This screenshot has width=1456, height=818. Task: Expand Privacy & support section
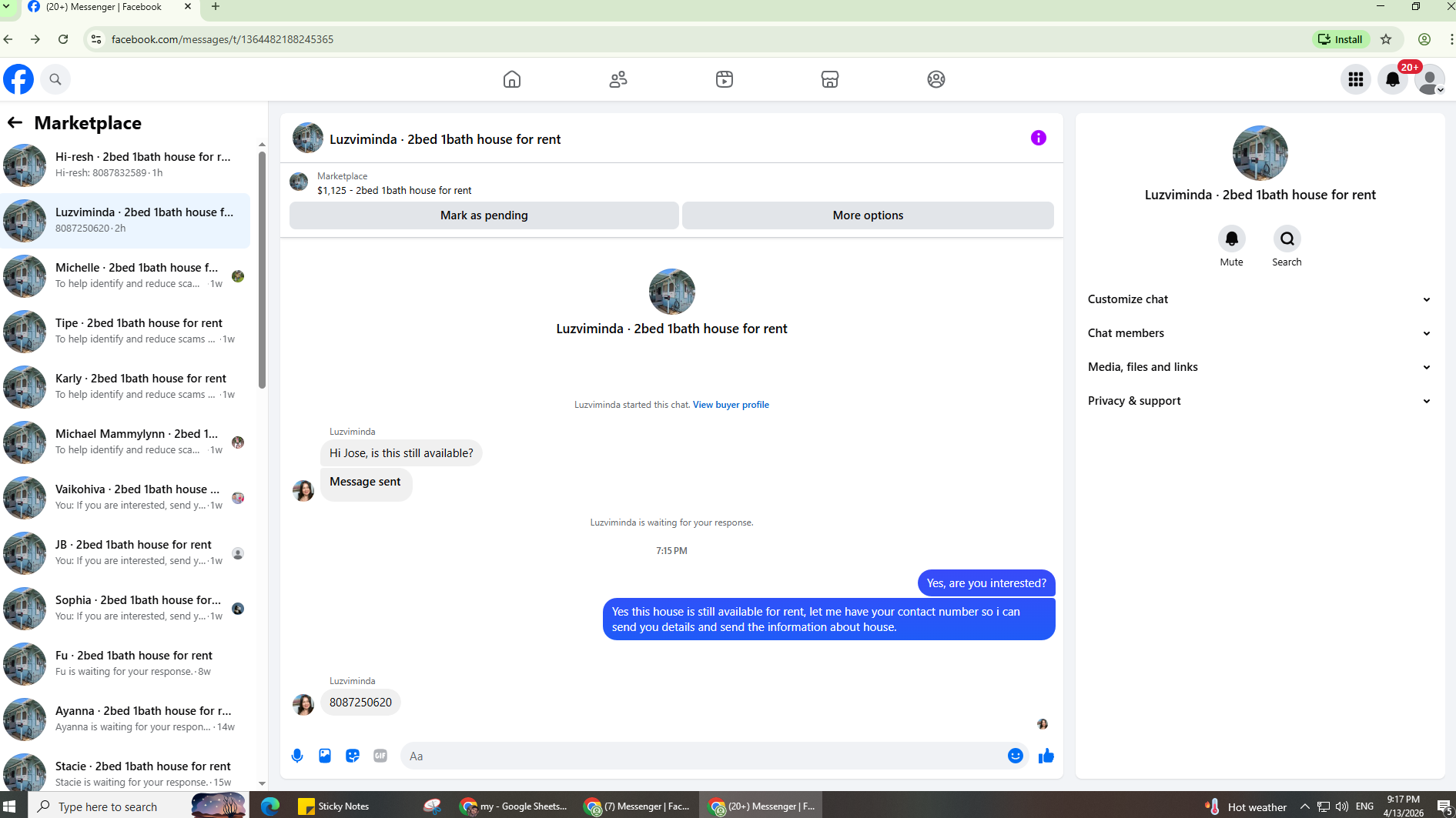tap(1260, 401)
